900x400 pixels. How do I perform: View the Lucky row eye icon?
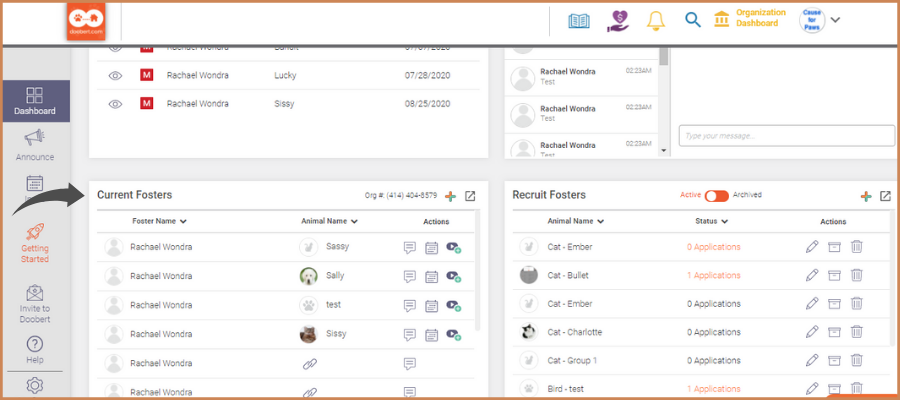point(115,75)
